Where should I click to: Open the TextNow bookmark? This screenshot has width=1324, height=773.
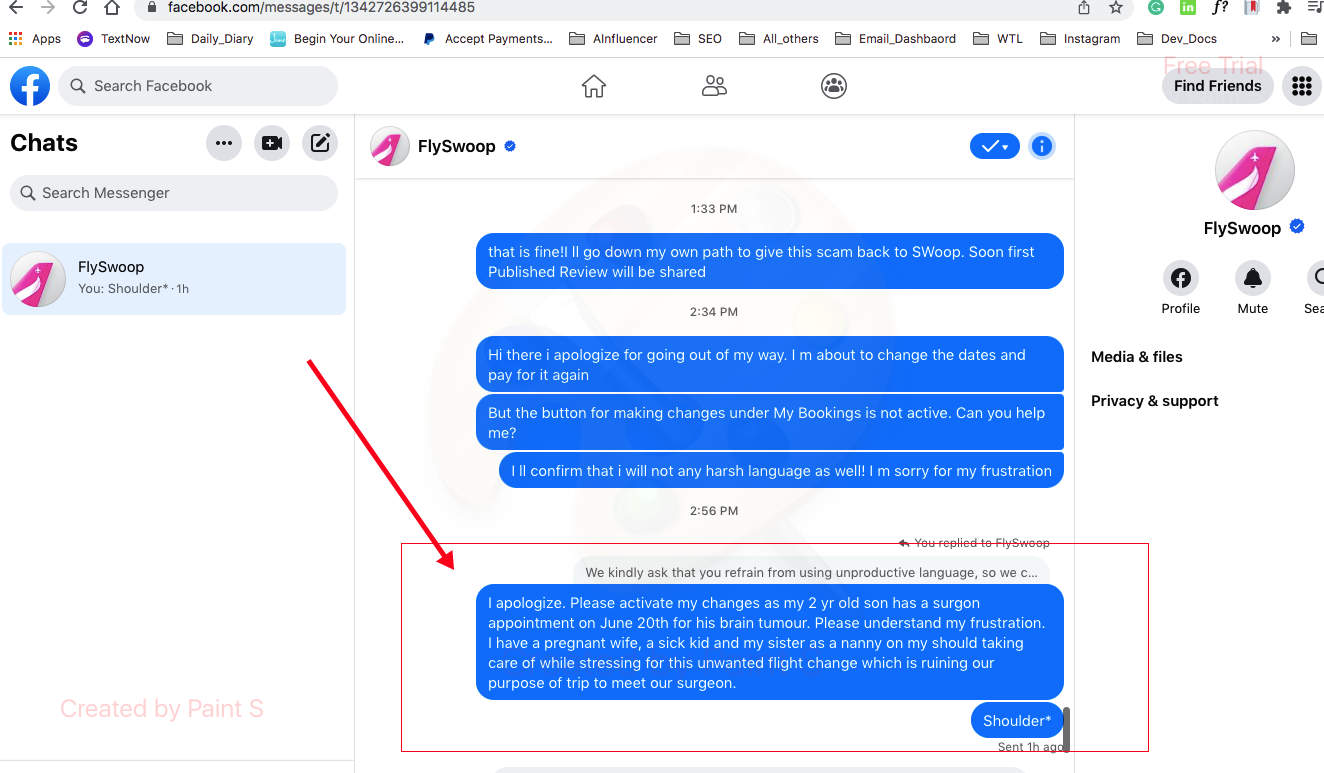pyautogui.click(x=114, y=39)
